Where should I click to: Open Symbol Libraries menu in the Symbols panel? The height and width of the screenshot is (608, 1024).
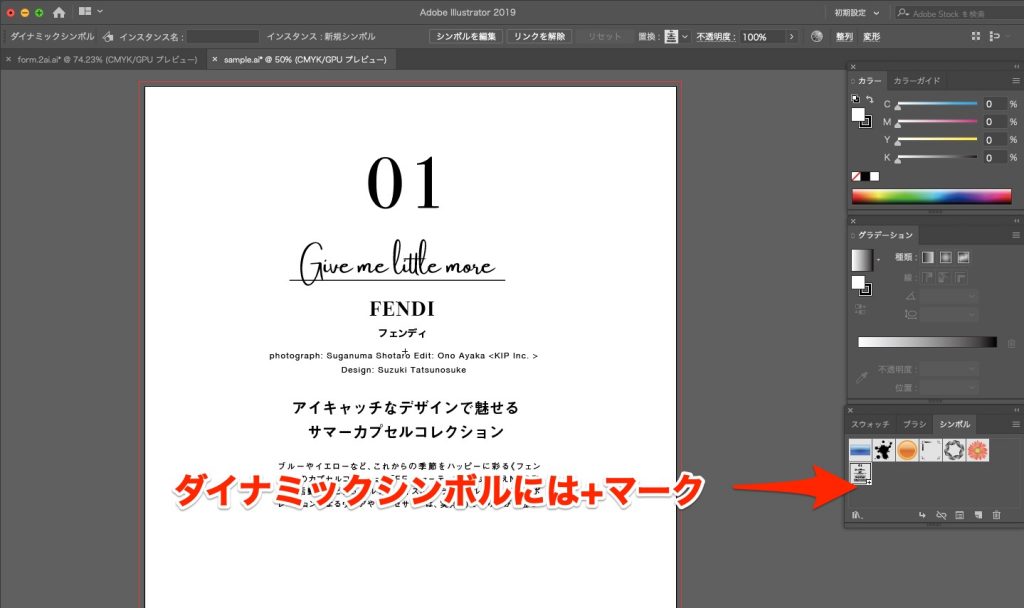tap(857, 515)
